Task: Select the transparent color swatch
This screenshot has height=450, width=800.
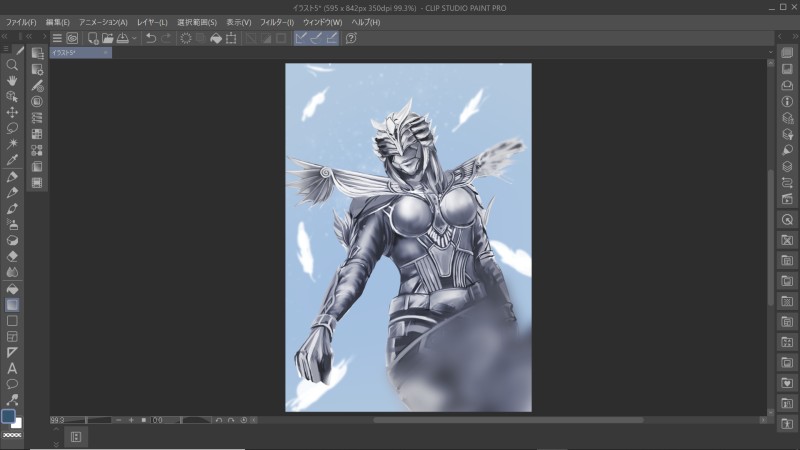Action: pyautogui.click(x=12, y=435)
